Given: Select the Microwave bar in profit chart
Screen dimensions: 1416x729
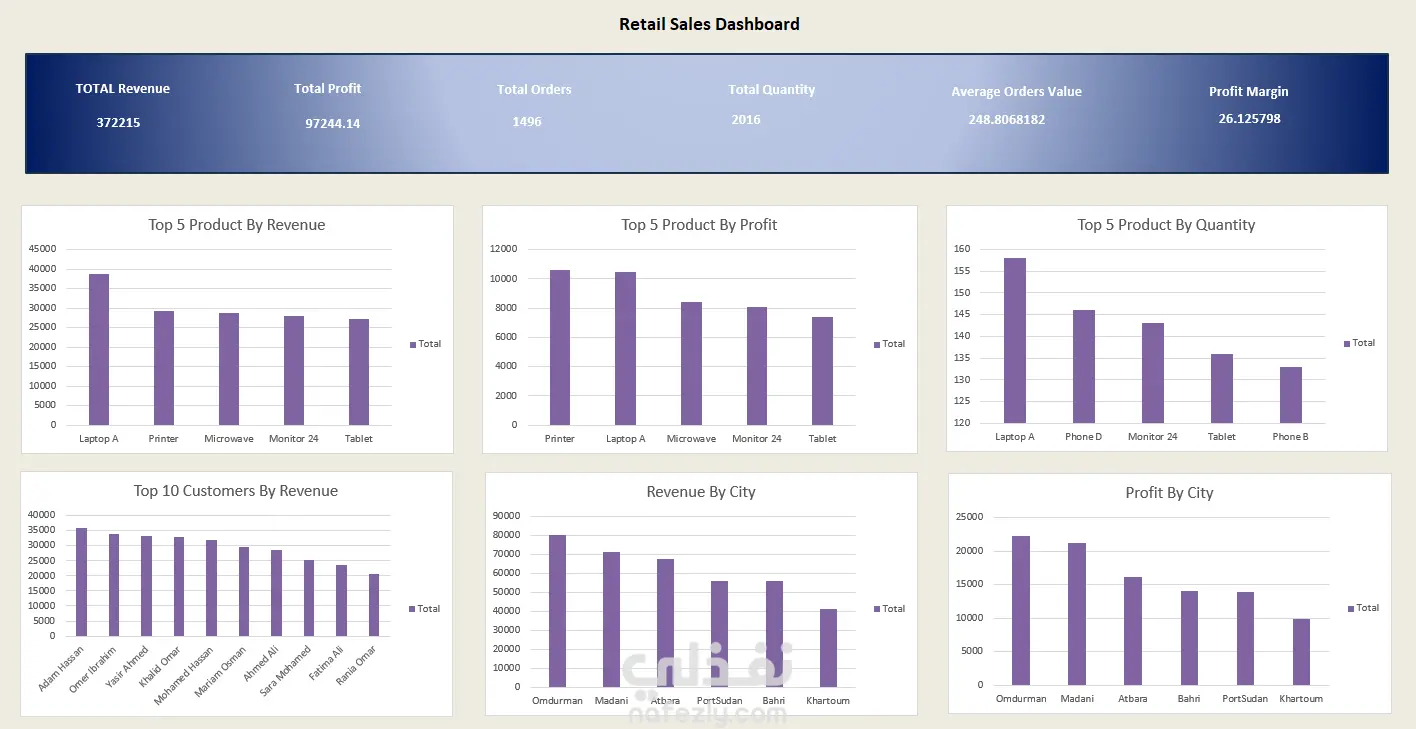Looking at the screenshot, I should pyautogui.click(x=692, y=364).
